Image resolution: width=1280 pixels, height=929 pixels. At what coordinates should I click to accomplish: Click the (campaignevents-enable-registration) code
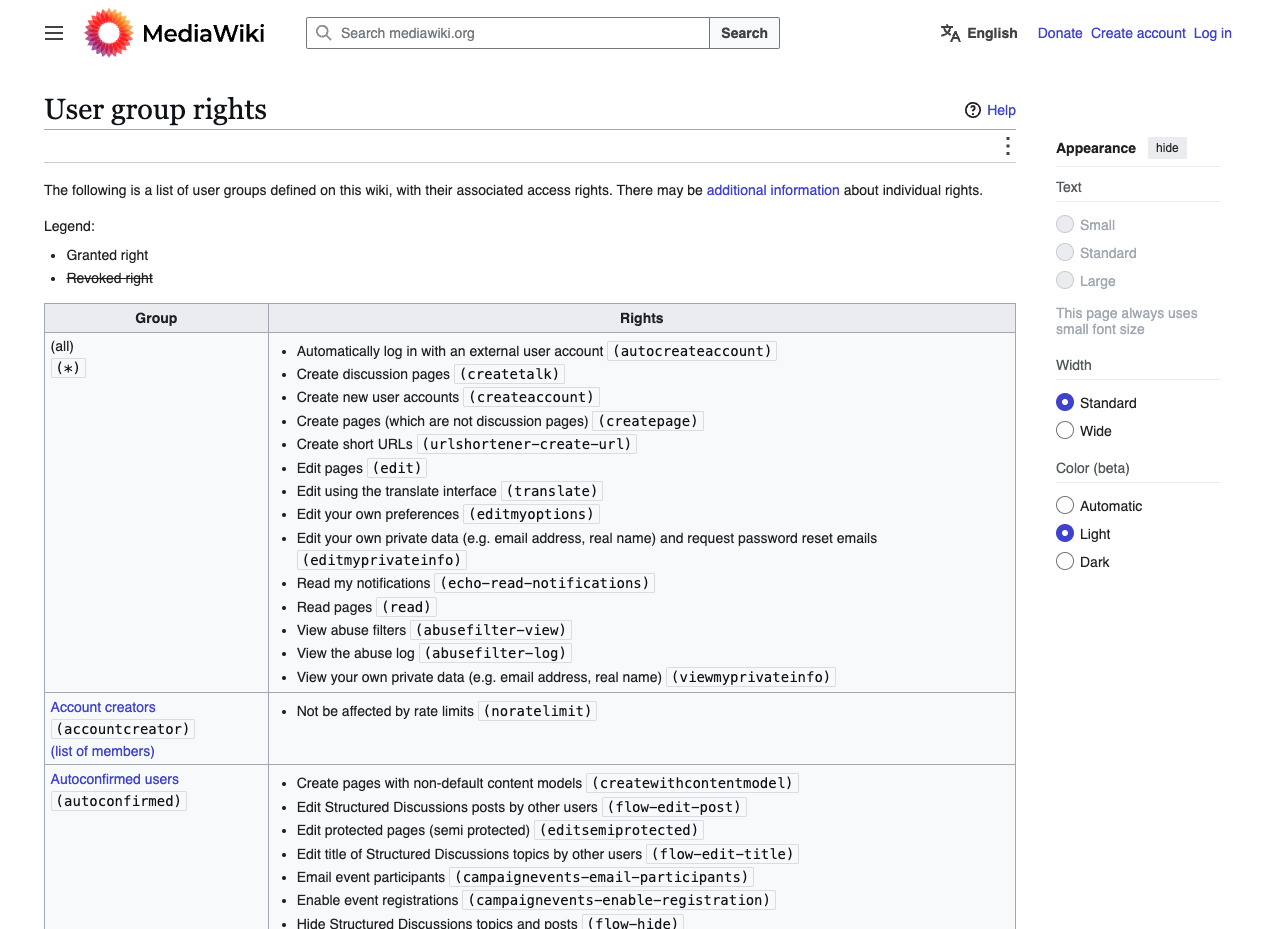(x=619, y=900)
